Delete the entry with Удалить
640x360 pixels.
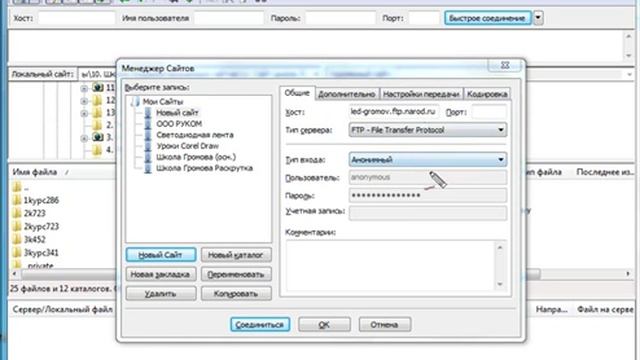click(x=160, y=293)
